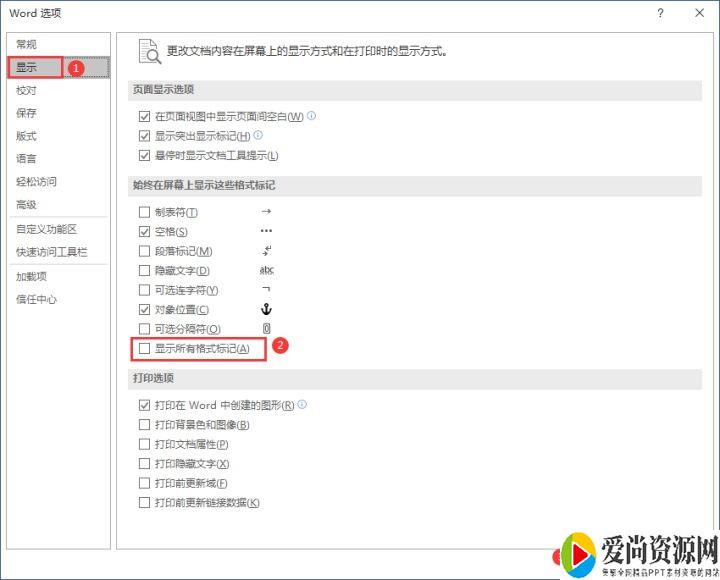The image size is (720, 580).
Task: Close the Word 选项 dialog
Action: click(698, 13)
